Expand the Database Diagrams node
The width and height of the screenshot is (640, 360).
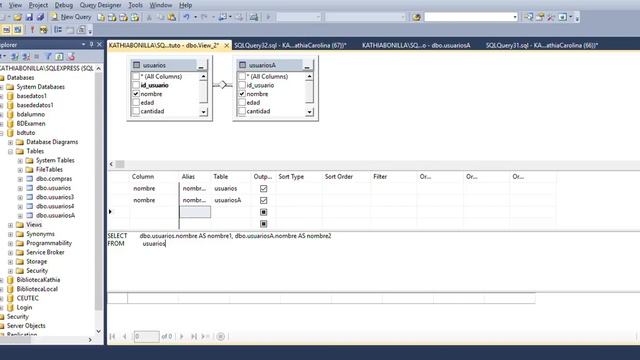(10, 142)
